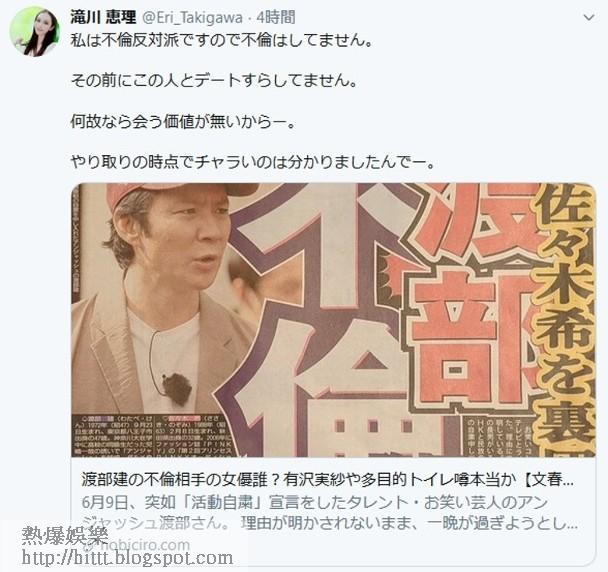Image resolution: width=608 pixels, height=572 pixels.
Task: Click the first tweet line 私は不倫反対派
Action: coord(221,40)
